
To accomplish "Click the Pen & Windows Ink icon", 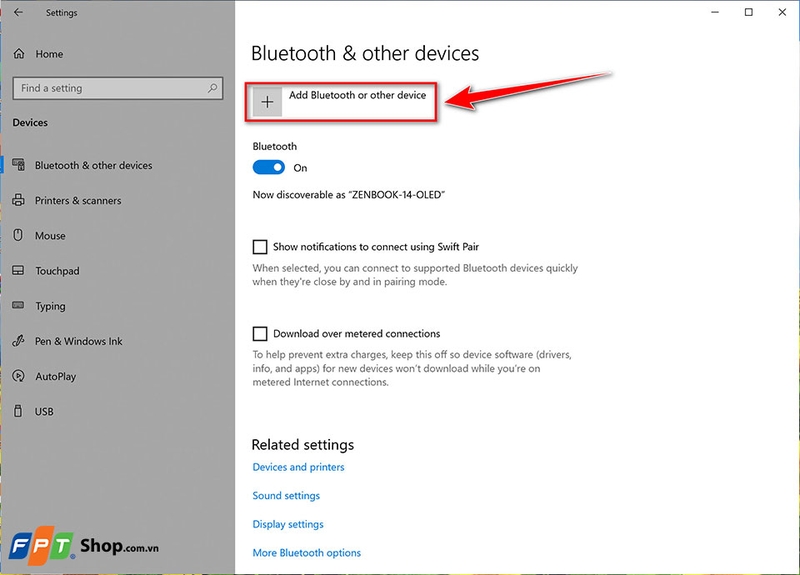I will tap(18, 341).
